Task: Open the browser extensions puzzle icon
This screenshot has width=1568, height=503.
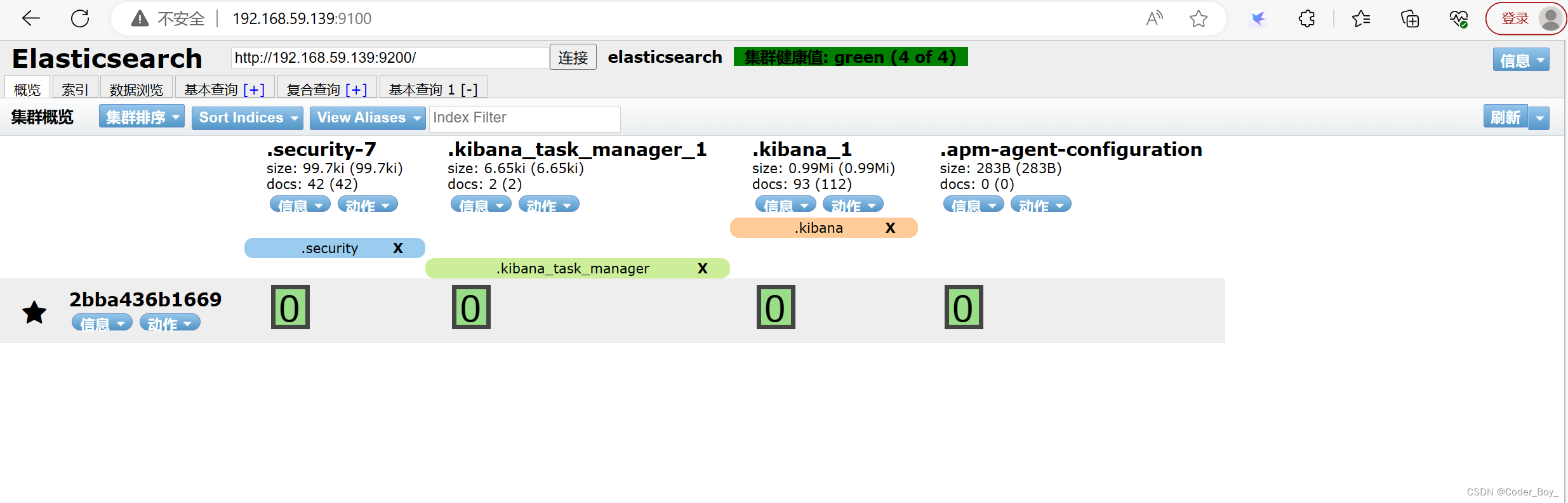Action: [x=1306, y=19]
